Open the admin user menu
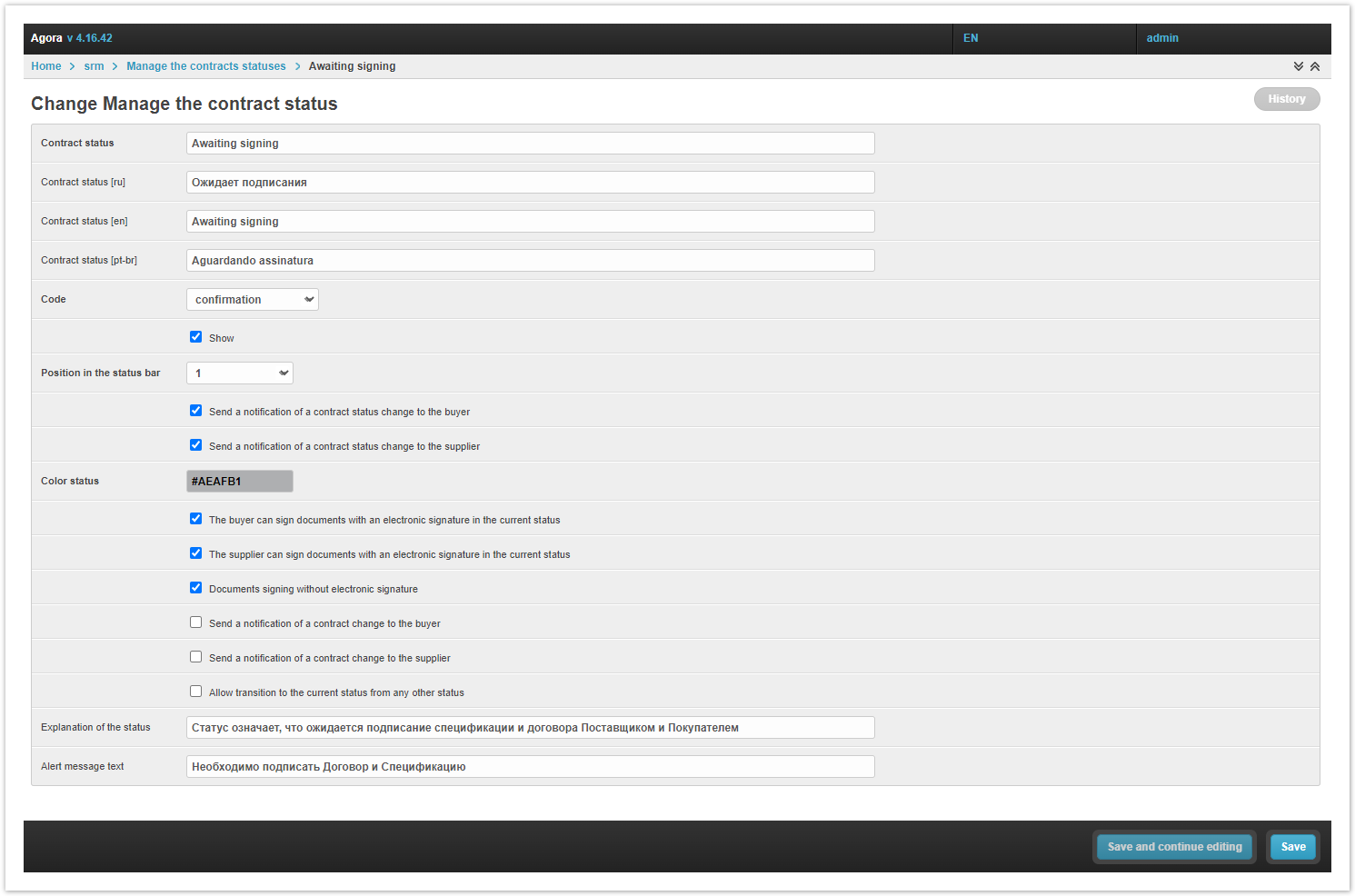Screen dimensions: 1355x896 pos(1162,38)
